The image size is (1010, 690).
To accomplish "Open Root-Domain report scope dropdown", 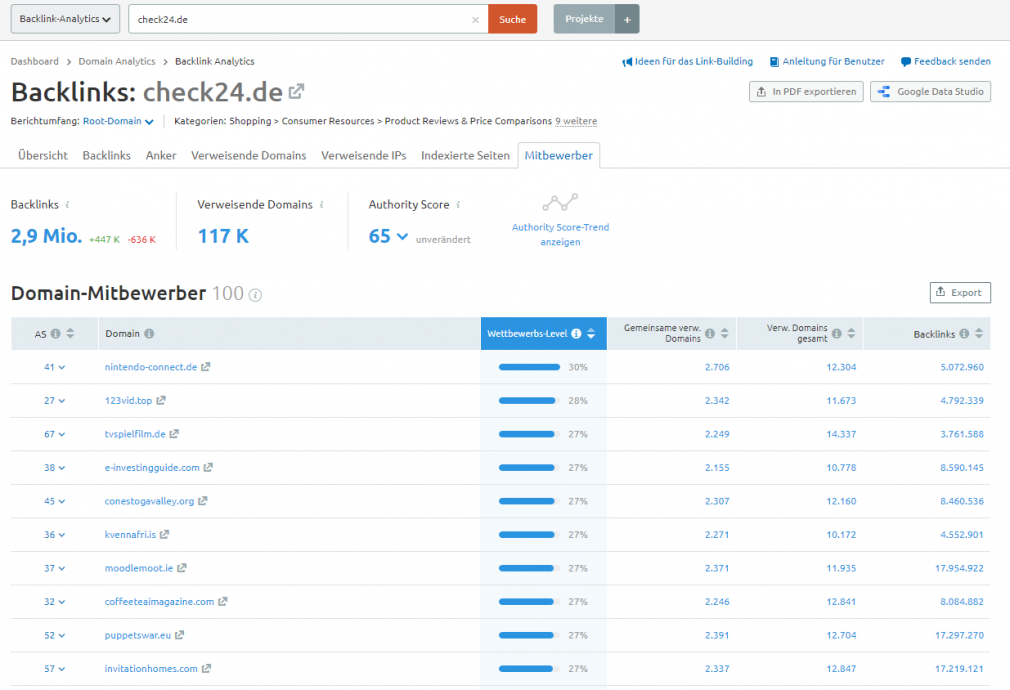I will click(118, 121).
